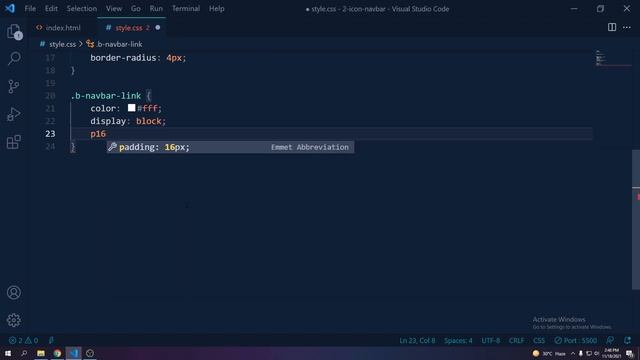Open Run and Debug view
Viewport: 640px width, 360px height.
pyautogui.click(x=14, y=114)
